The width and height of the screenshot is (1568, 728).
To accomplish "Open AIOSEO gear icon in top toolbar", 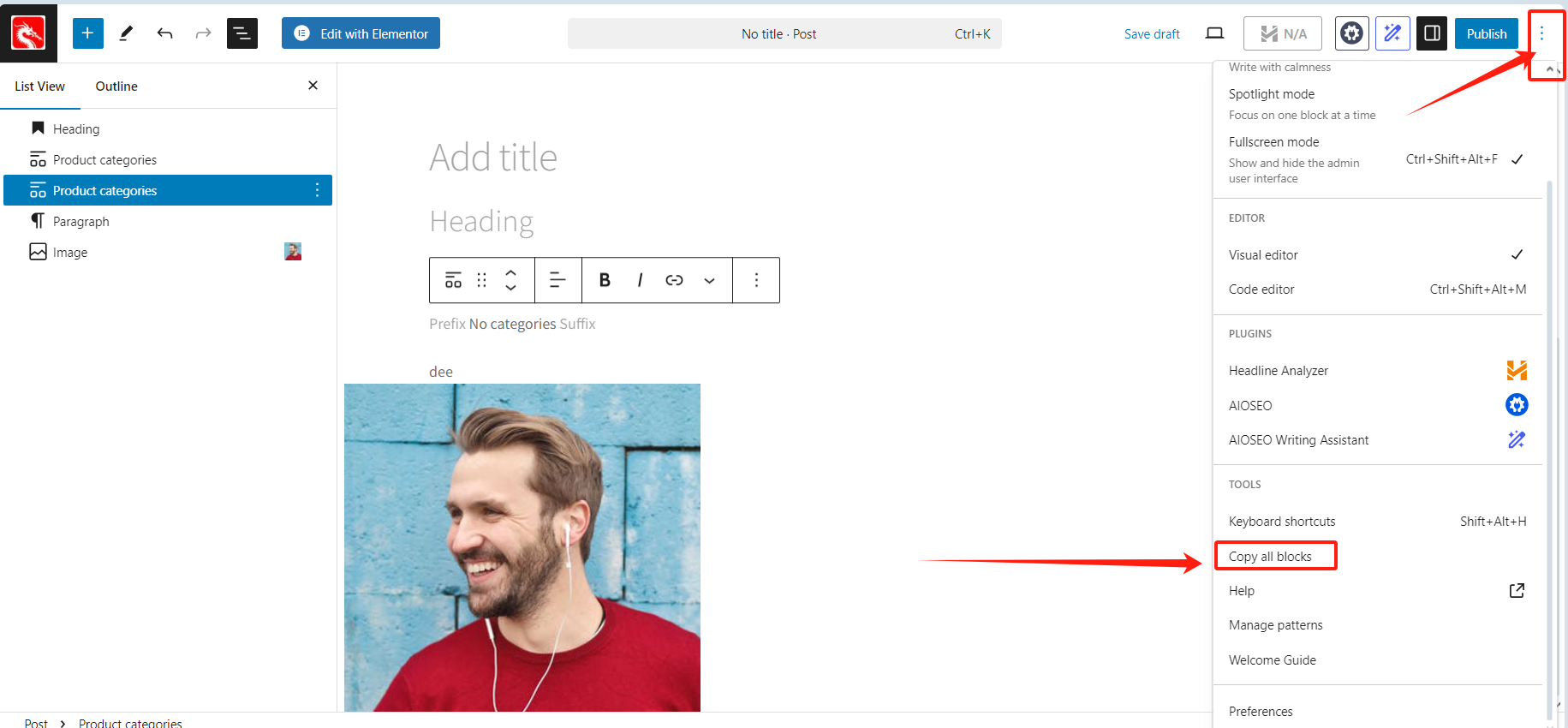I will [1351, 33].
